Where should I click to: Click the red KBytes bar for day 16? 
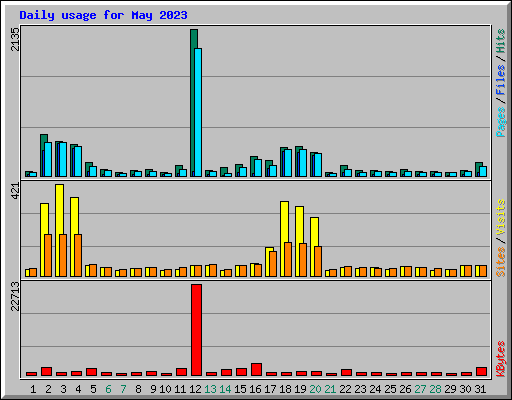pyautogui.click(x=256, y=370)
